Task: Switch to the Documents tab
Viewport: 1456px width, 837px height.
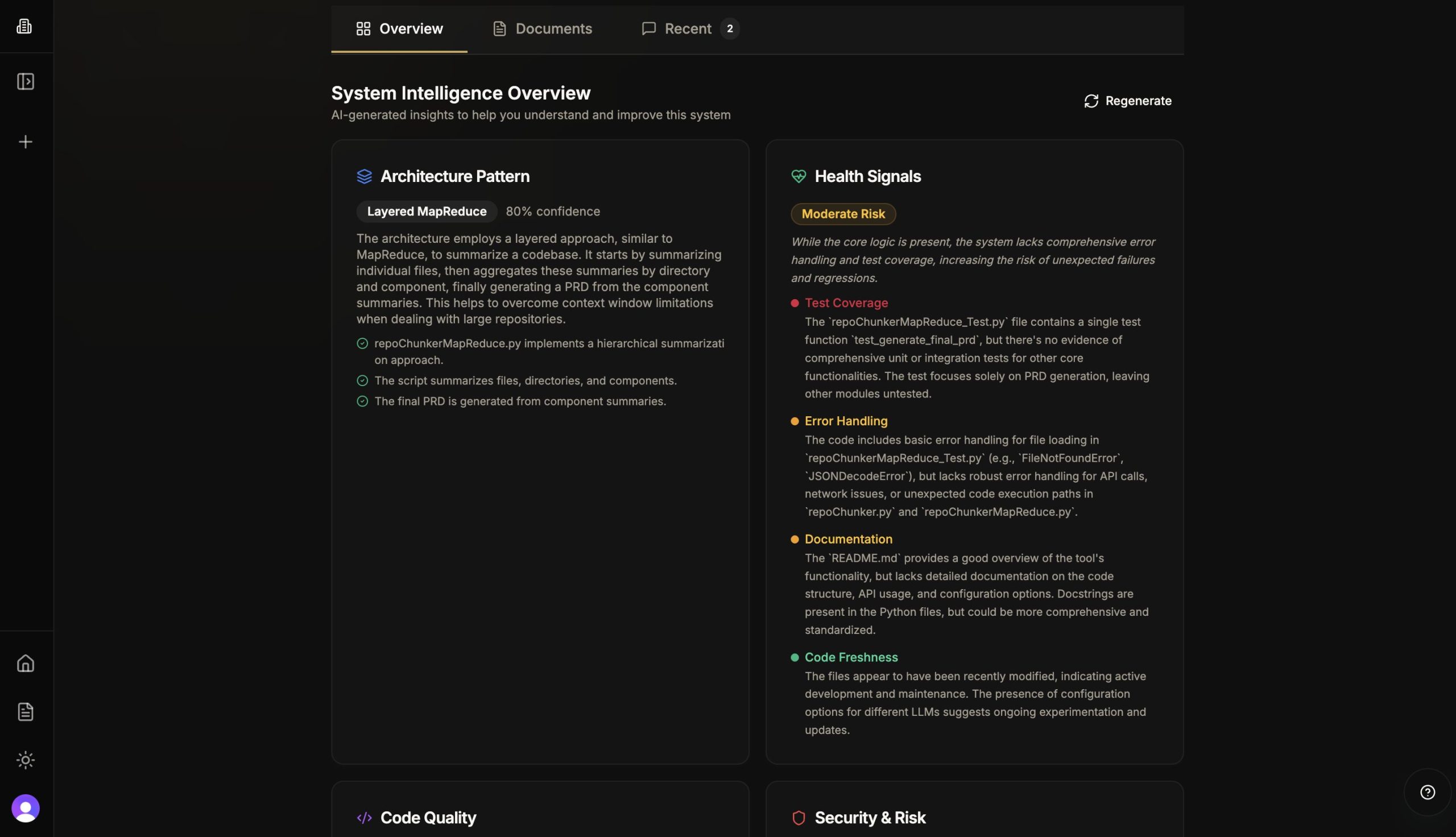Action: click(542, 29)
